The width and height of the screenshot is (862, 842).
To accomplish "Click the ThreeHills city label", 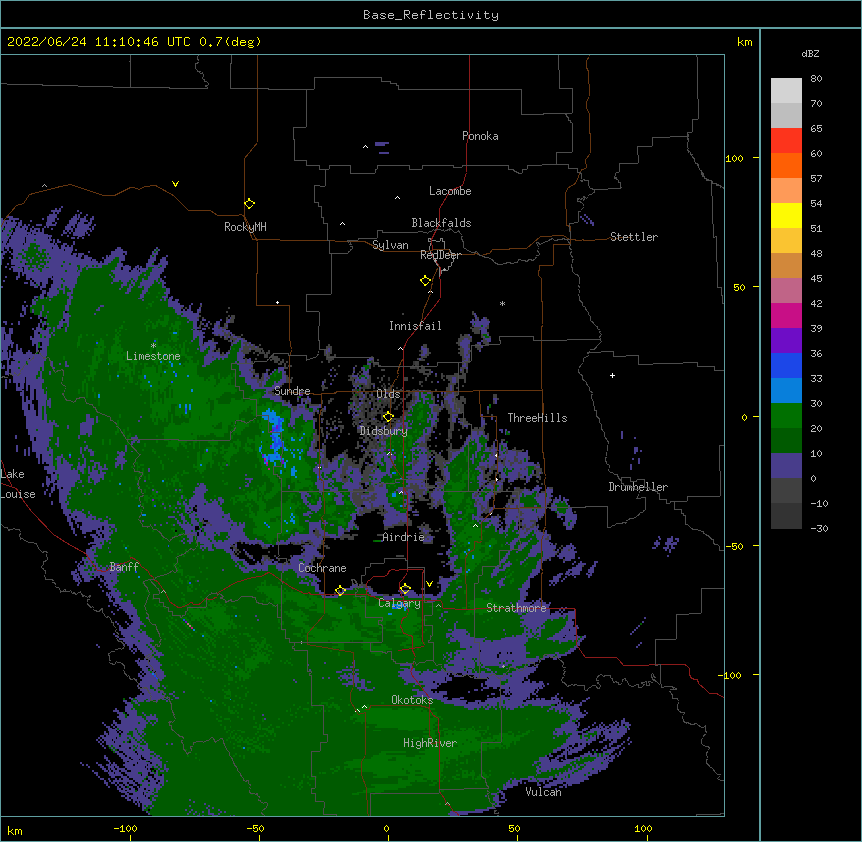I will pyautogui.click(x=537, y=418).
